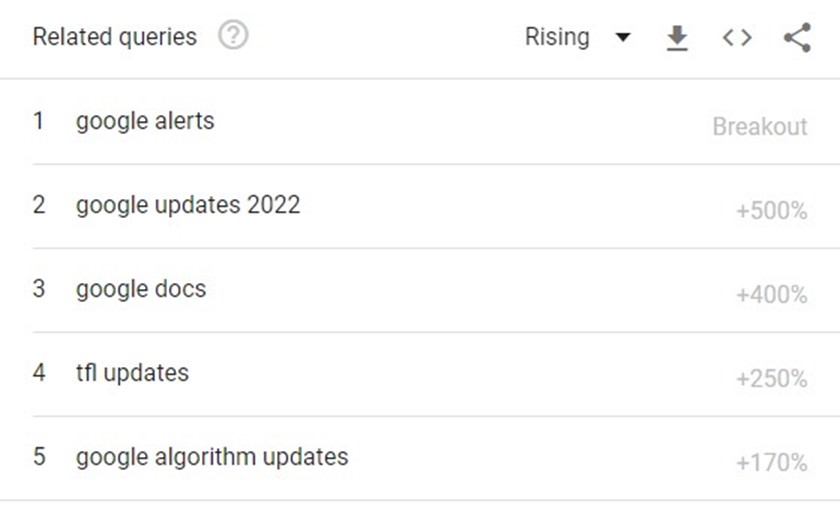Click the +500% growth value
The width and height of the screenshot is (840, 507).
point(771,211)
